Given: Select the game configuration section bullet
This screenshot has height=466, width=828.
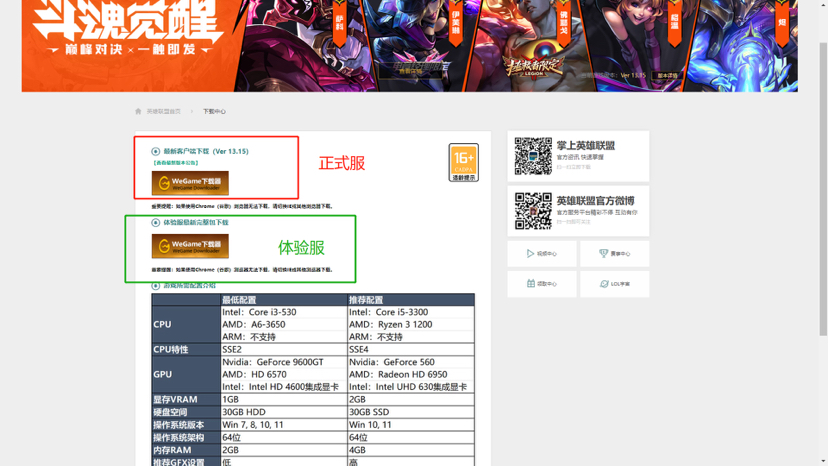Looking at the screenshot, I should click(155, 286).
